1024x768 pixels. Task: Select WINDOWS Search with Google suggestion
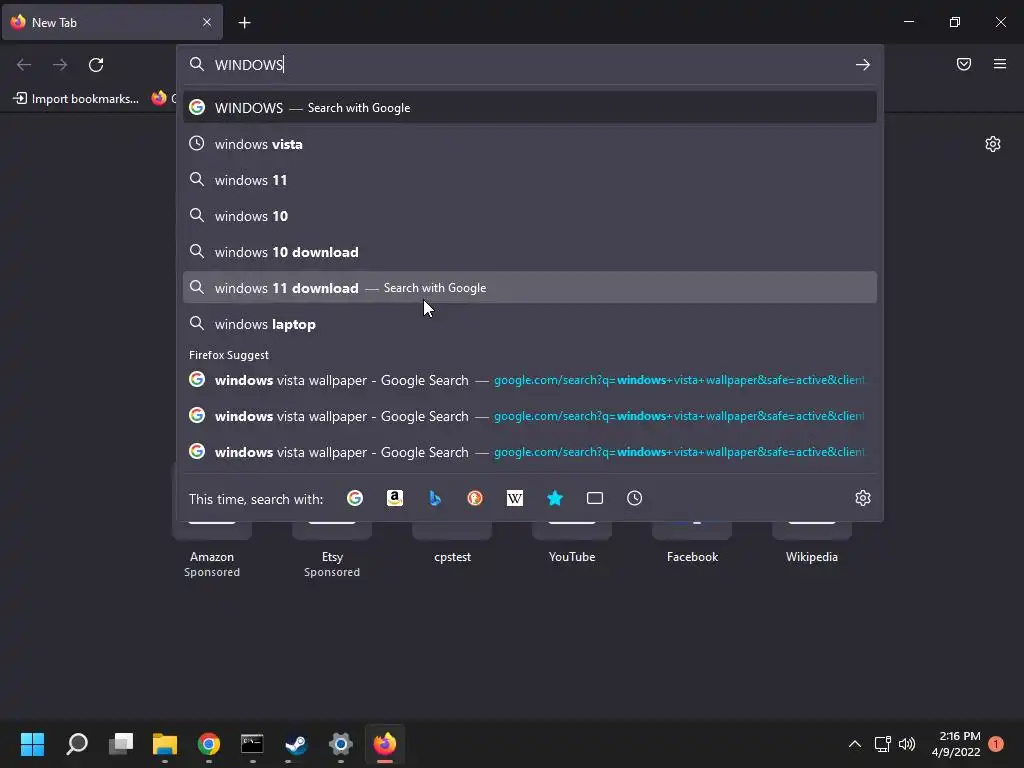[x=530, y=108]
